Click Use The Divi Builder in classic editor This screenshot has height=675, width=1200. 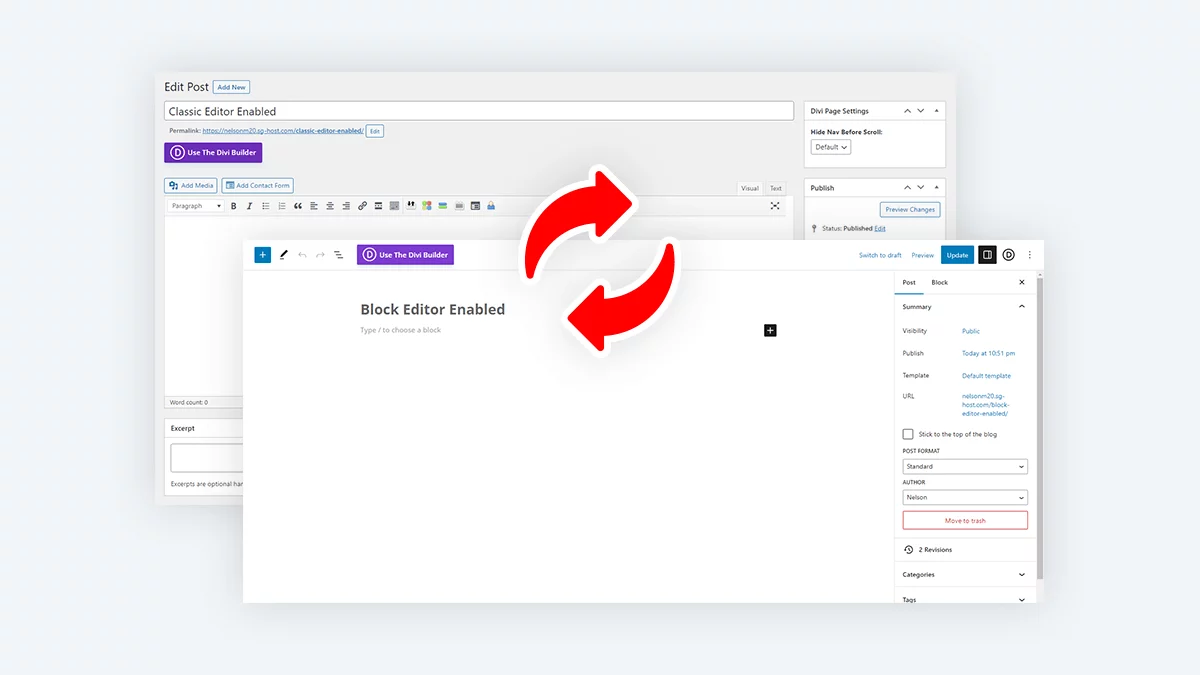click(213, 153)
